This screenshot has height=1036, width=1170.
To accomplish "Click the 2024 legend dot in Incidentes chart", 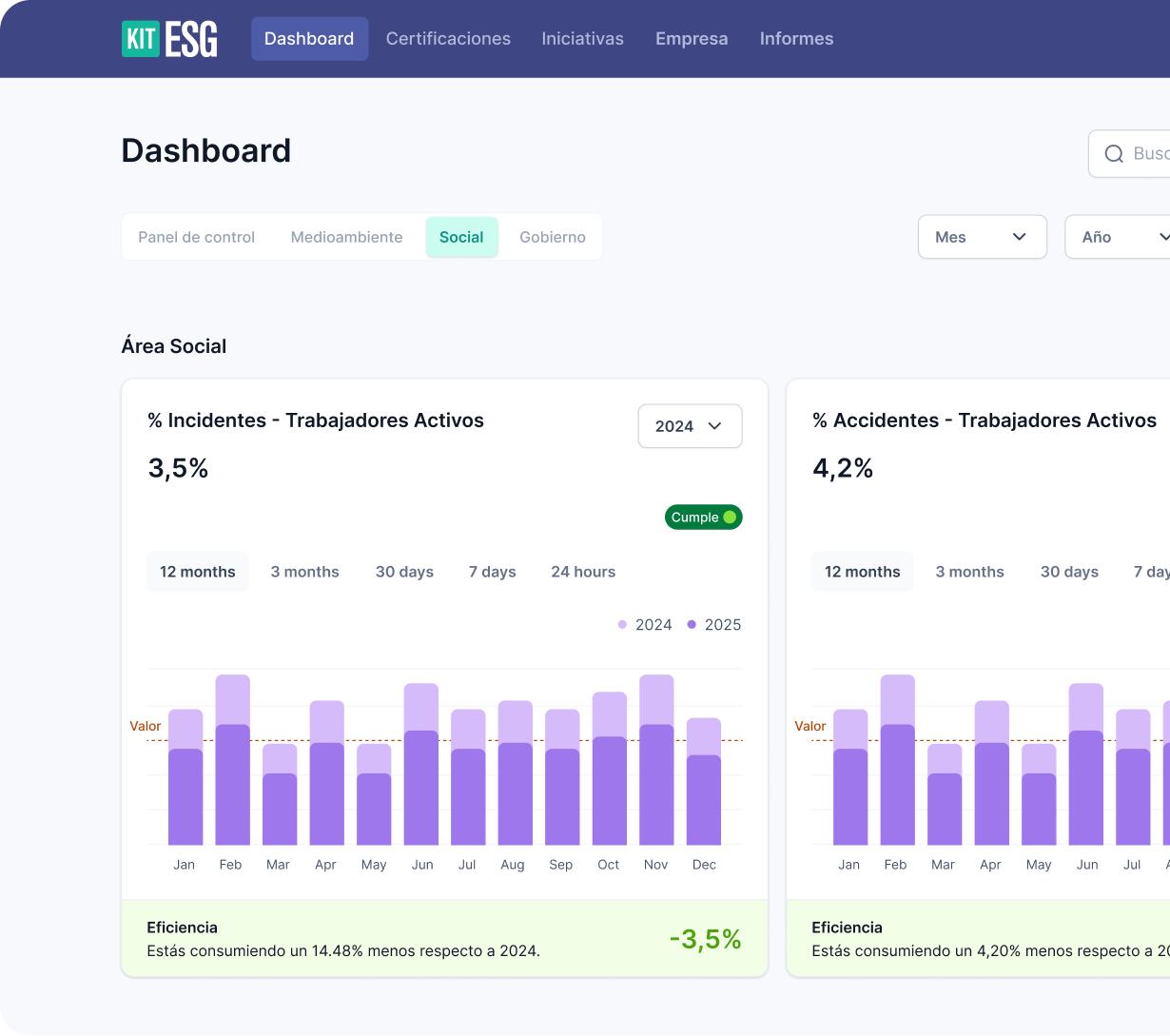I will coord(623,625).
